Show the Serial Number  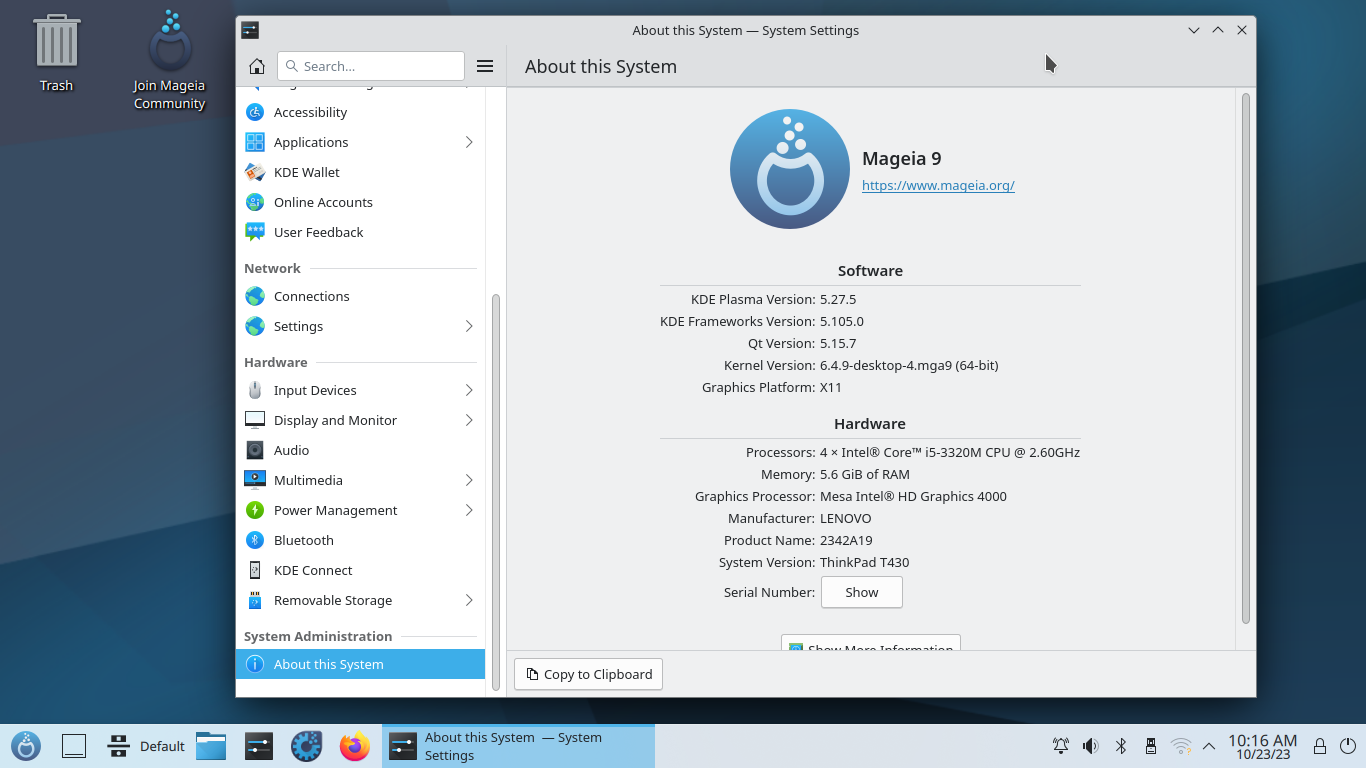pyautogui.click(x=862, y=592)
